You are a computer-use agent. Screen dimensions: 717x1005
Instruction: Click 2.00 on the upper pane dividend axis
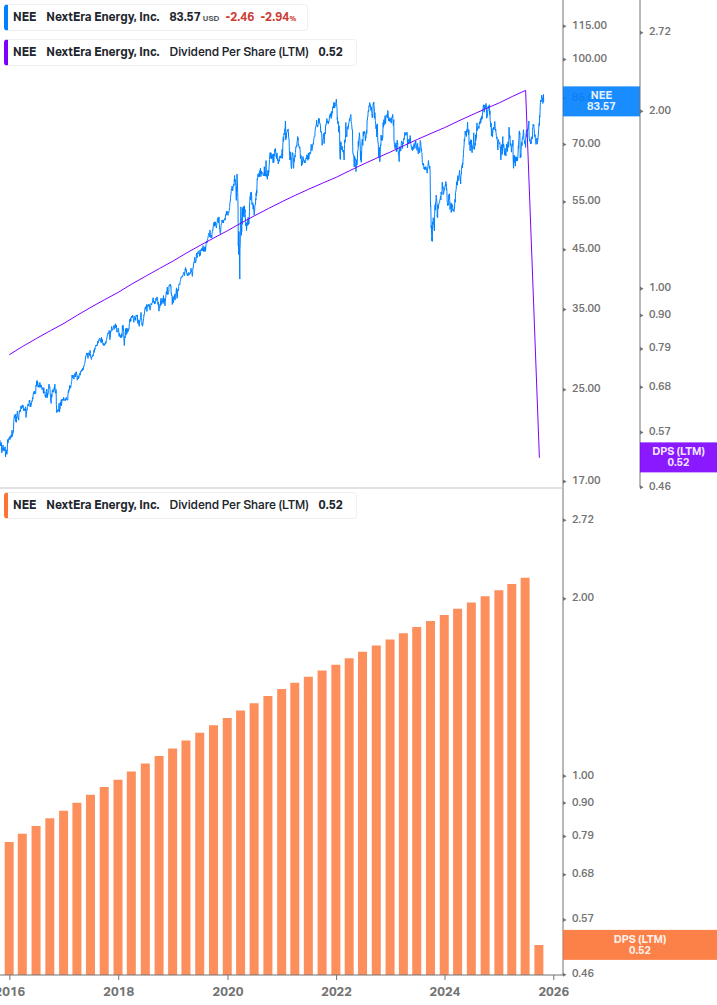coord(660,110)
